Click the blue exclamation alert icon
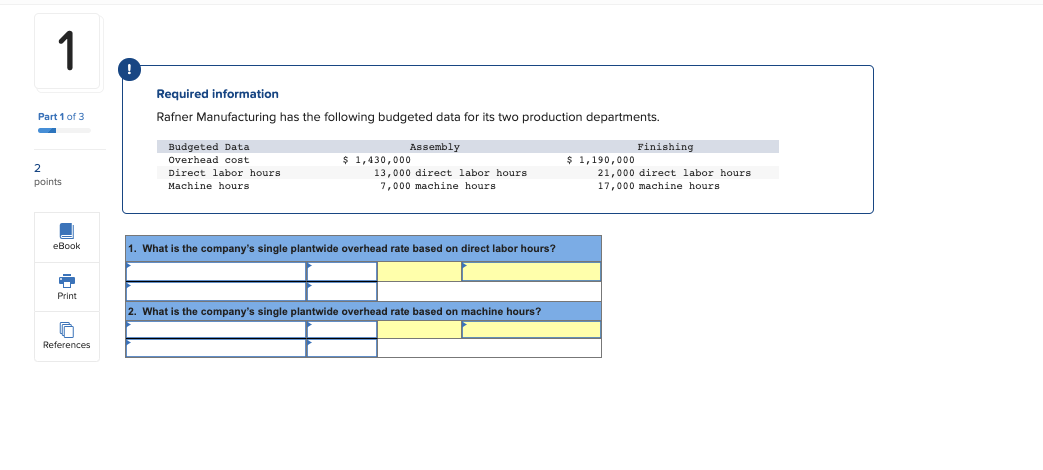This screenshot has height=470, width=1043. (130, 70)
